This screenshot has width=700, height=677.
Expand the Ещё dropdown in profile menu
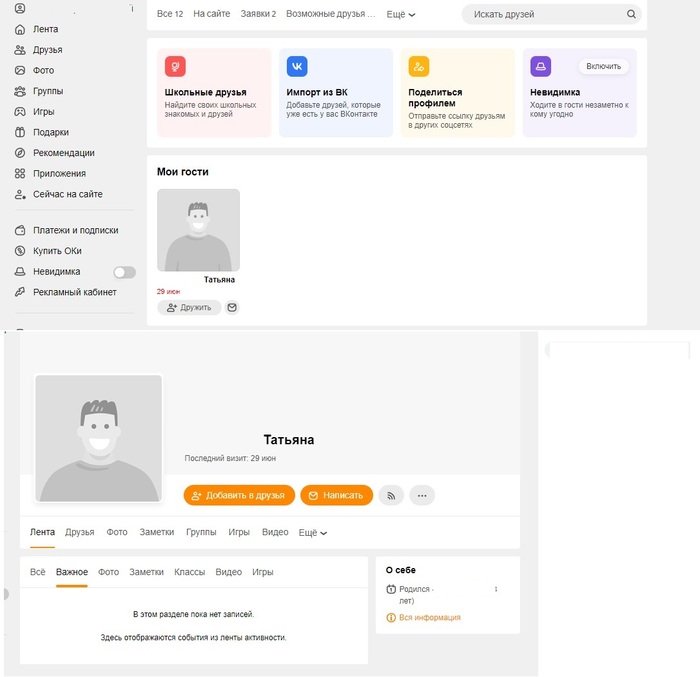tap(313, 533)
